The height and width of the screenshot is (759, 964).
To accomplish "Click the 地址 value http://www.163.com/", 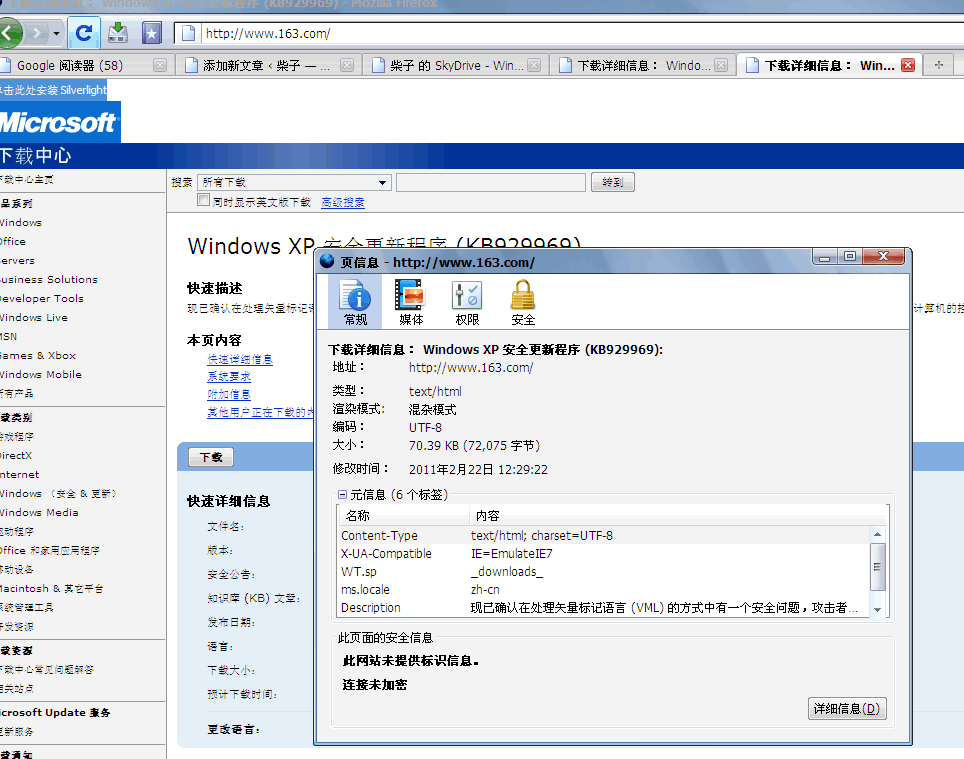I will 471,368.
